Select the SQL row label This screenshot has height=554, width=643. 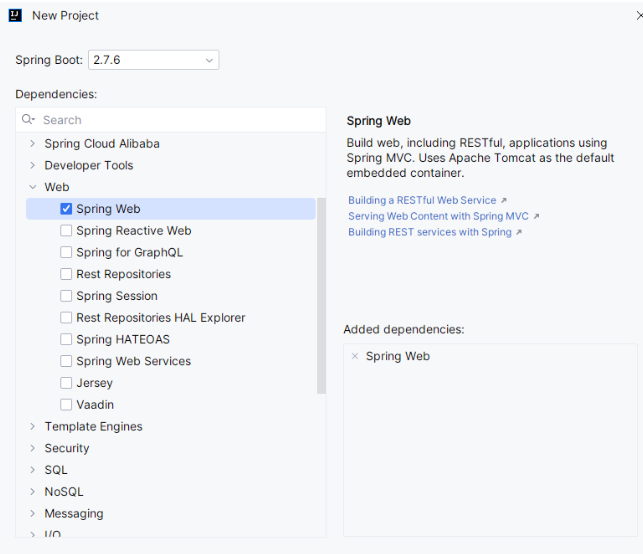point(56,470)
